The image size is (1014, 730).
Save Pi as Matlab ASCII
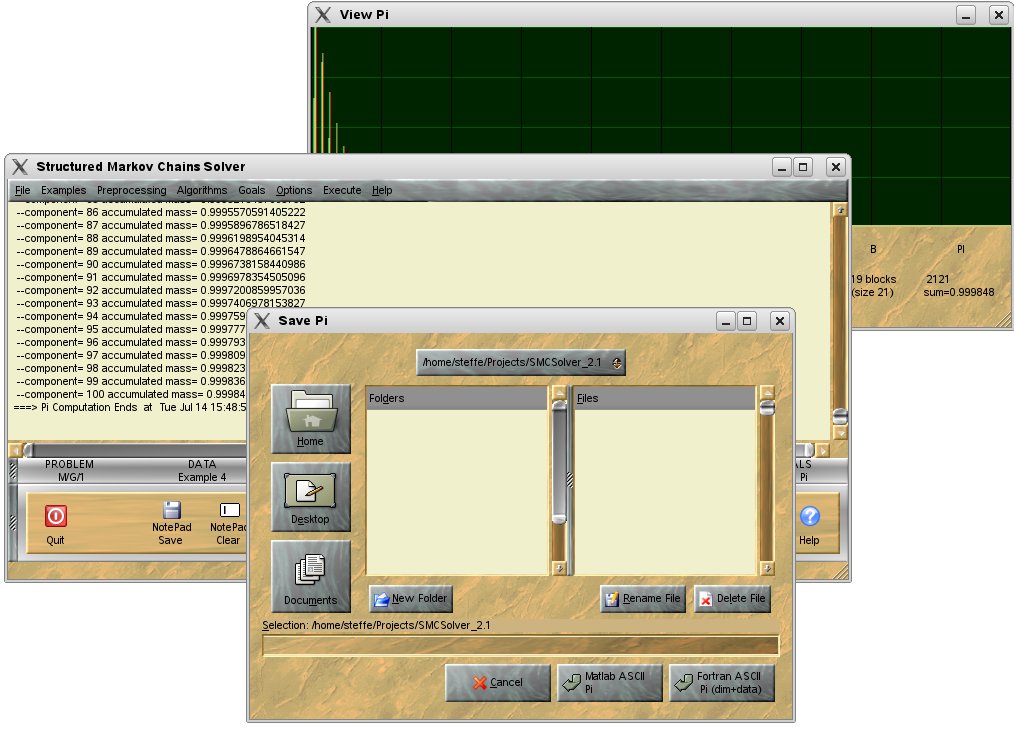pyautogui.click(x=609, y=682)
